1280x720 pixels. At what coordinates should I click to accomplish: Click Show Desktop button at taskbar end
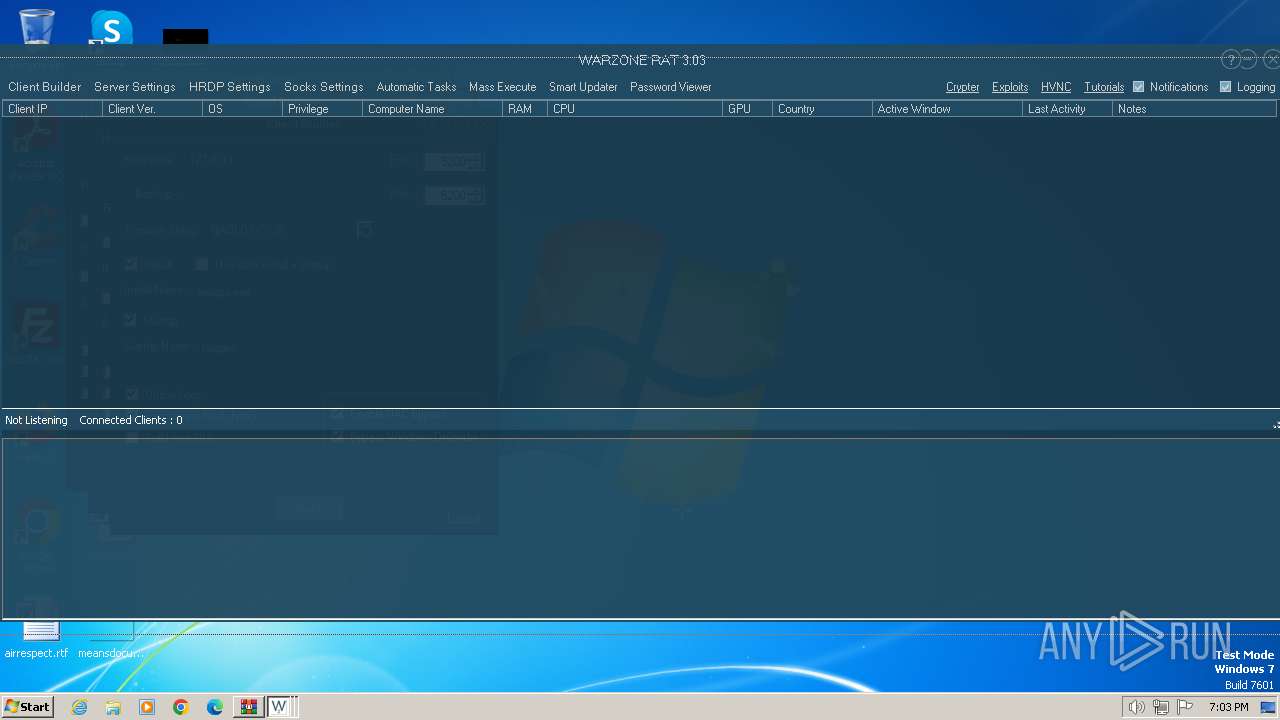pos(1268,707)
